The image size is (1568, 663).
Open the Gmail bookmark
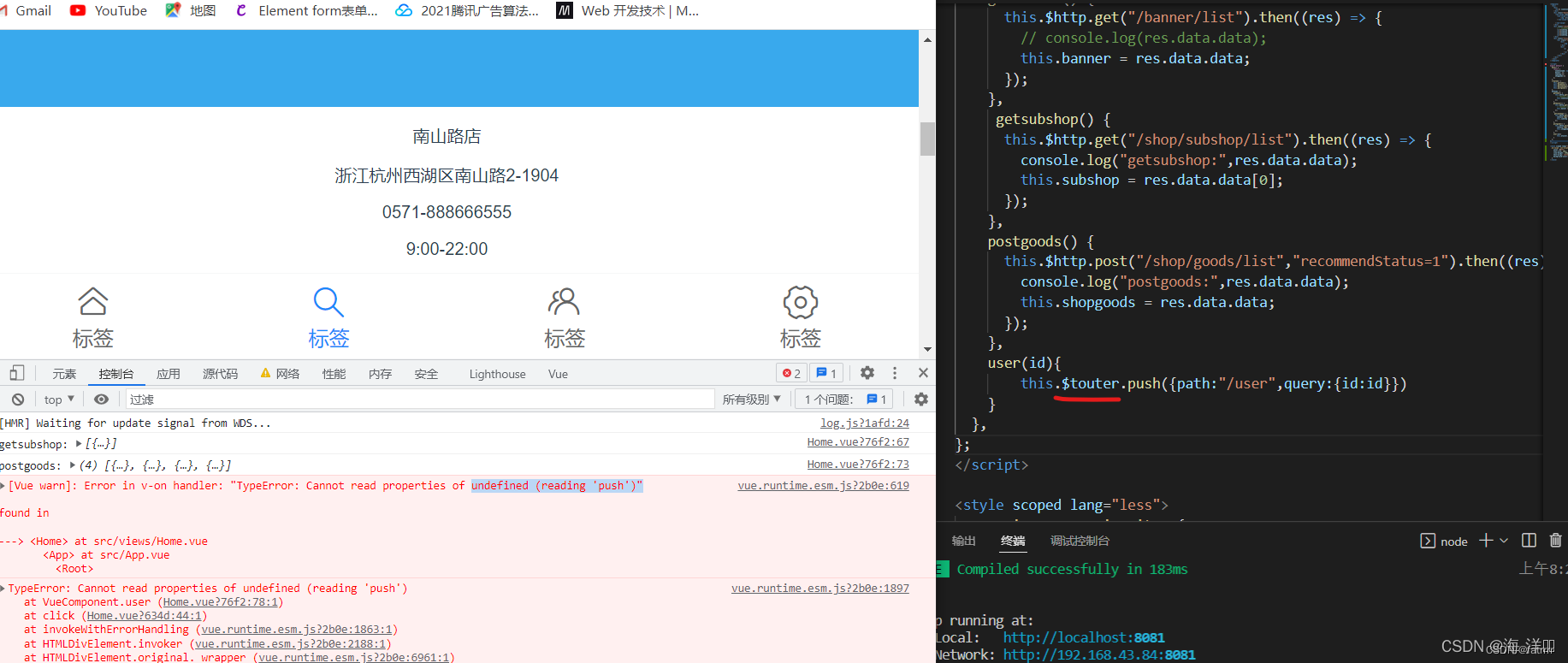(26, 10)
